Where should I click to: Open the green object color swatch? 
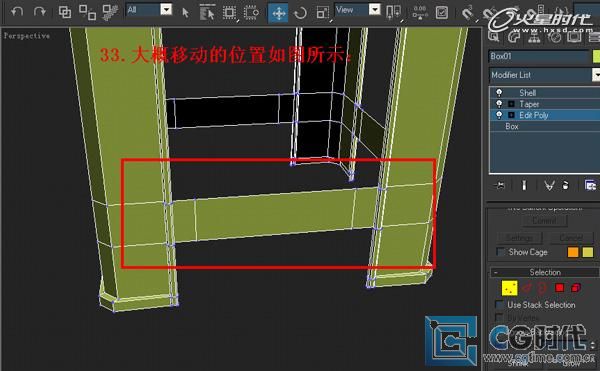pos(596,57)
